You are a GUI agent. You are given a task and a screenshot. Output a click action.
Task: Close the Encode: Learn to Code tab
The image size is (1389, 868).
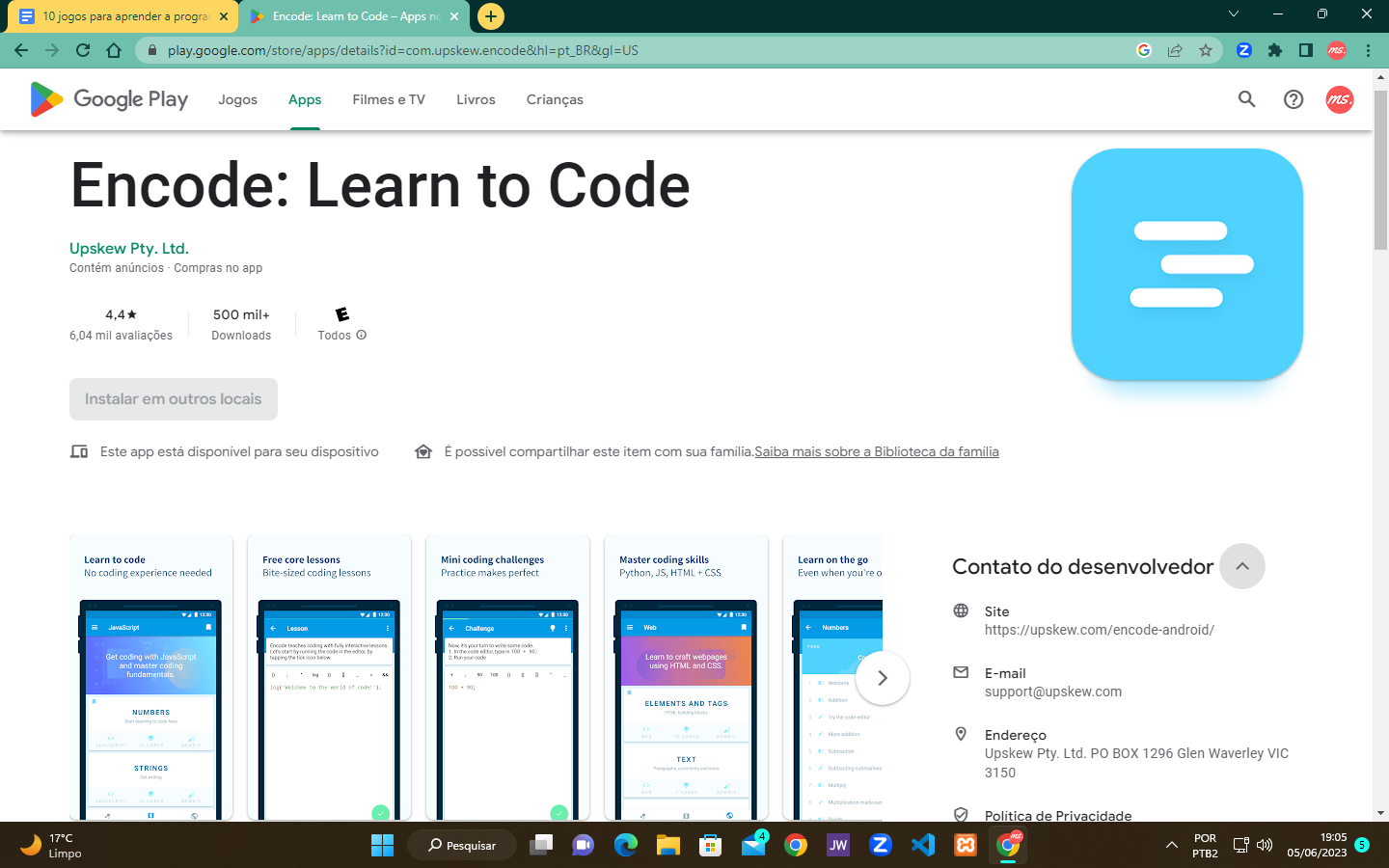point(454,16)
